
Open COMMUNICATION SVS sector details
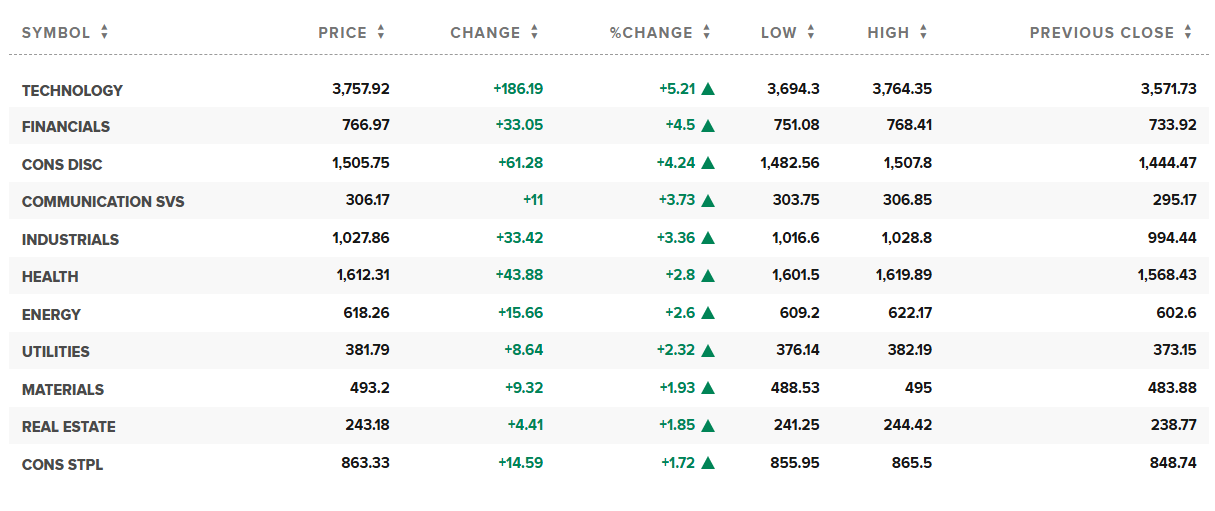pos(103,202)
